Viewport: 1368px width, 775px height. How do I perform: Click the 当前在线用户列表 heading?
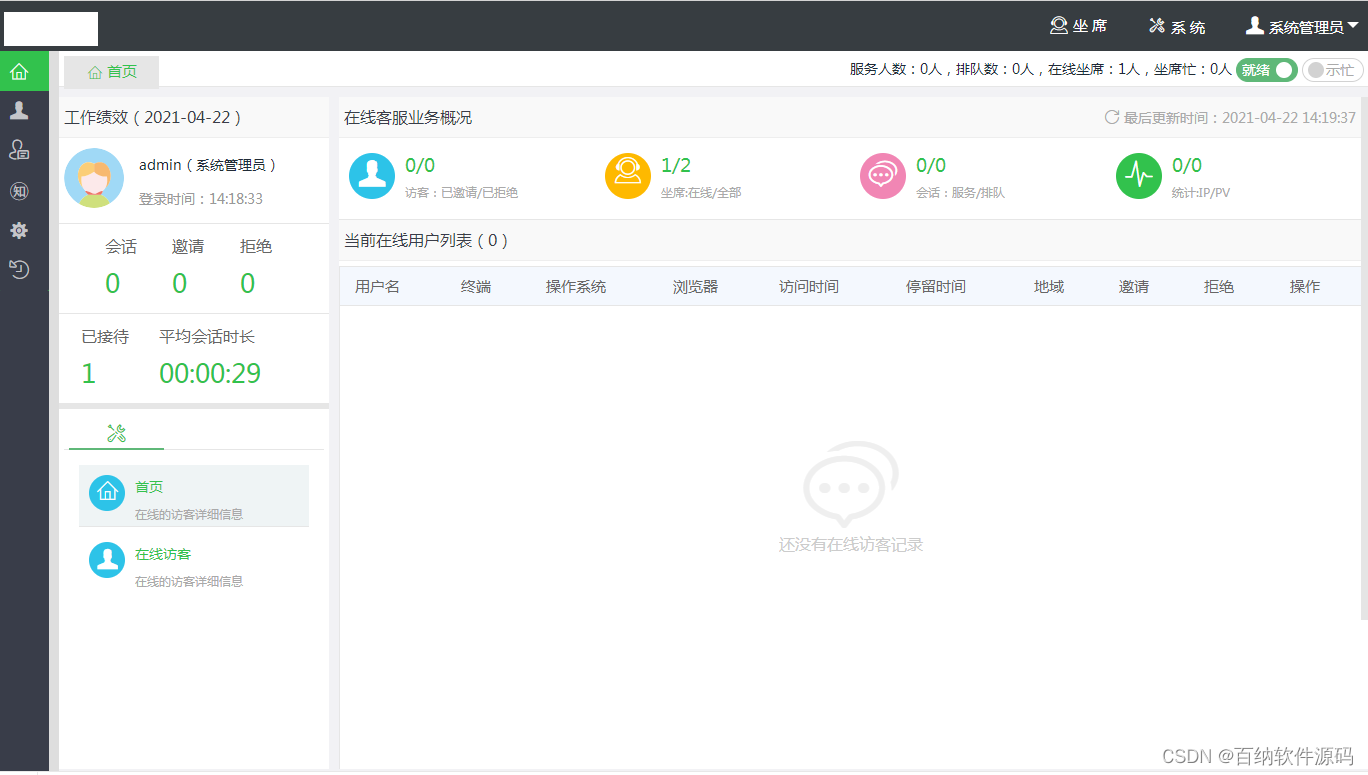427,241
